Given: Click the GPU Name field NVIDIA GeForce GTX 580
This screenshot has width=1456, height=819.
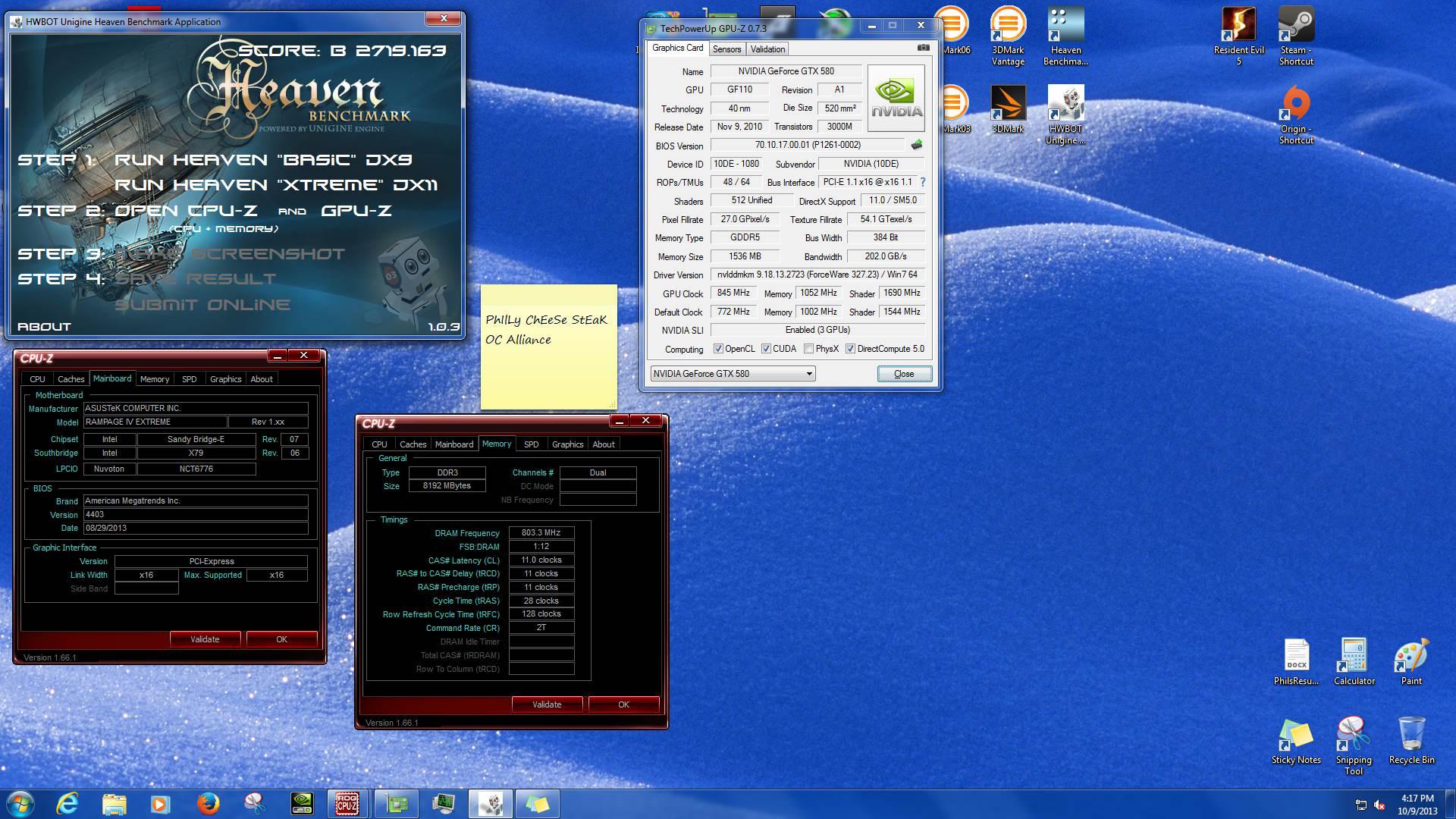Looking at the screenshot, I should [x=786, y=71].
